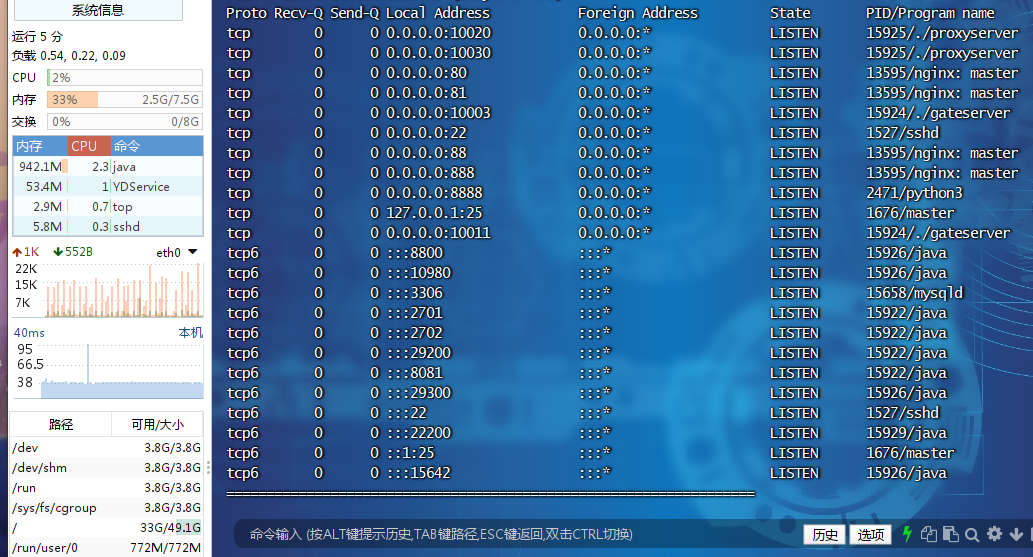Click the green lightning quick-command icon
Viewport: 1033px width, 557px height.
point(907,534)
